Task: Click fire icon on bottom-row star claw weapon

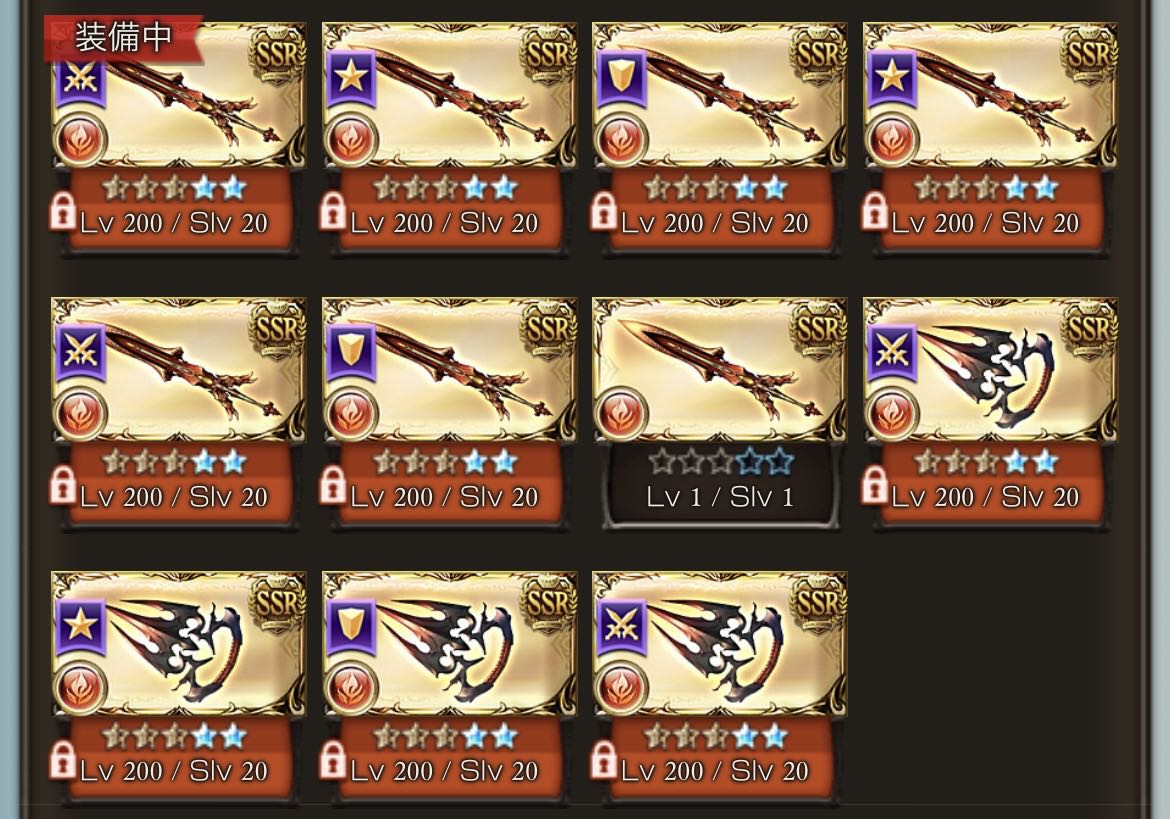Action: (x=79, y=688)
